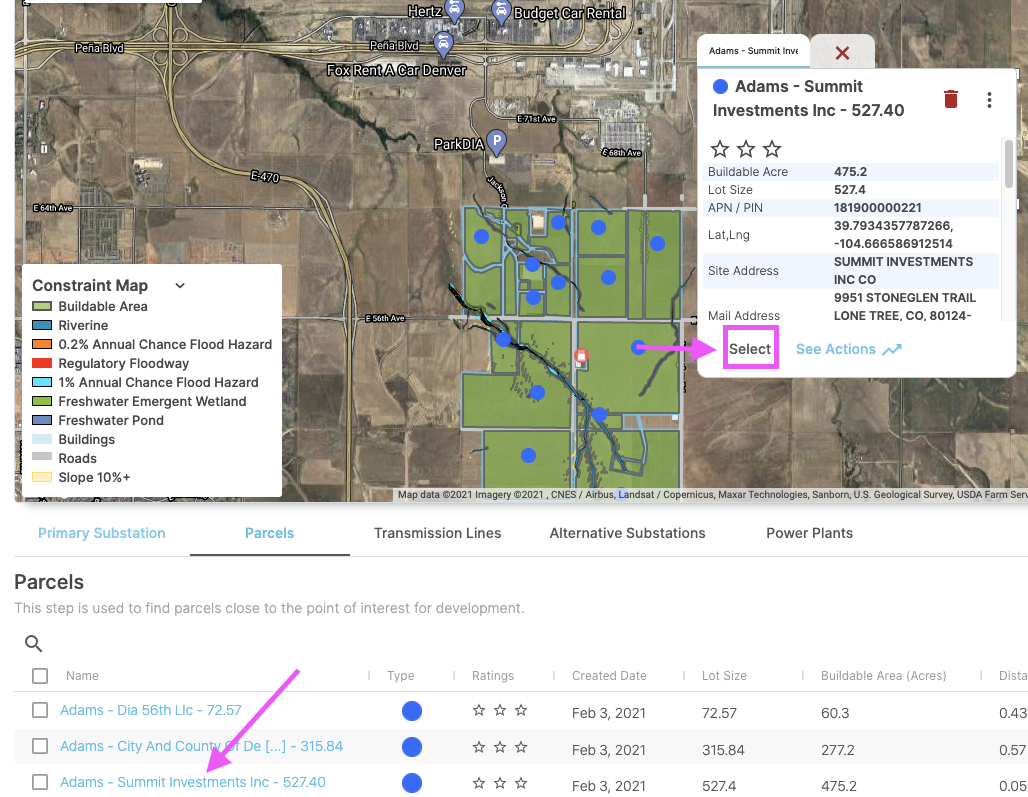Click the first rating star in the popup

pos(719,148)
